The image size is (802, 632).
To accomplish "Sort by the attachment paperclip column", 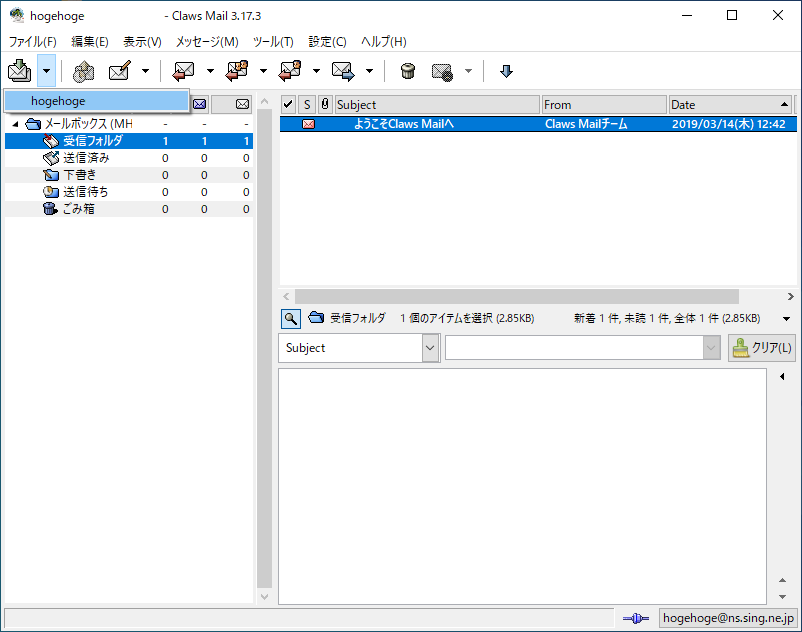I will click(x=325, y=104).
